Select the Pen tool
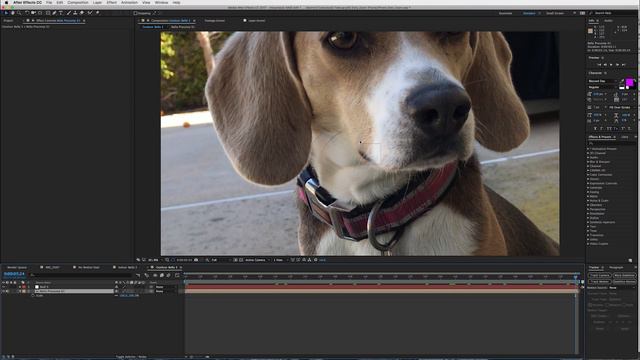 tap(54, 13)
